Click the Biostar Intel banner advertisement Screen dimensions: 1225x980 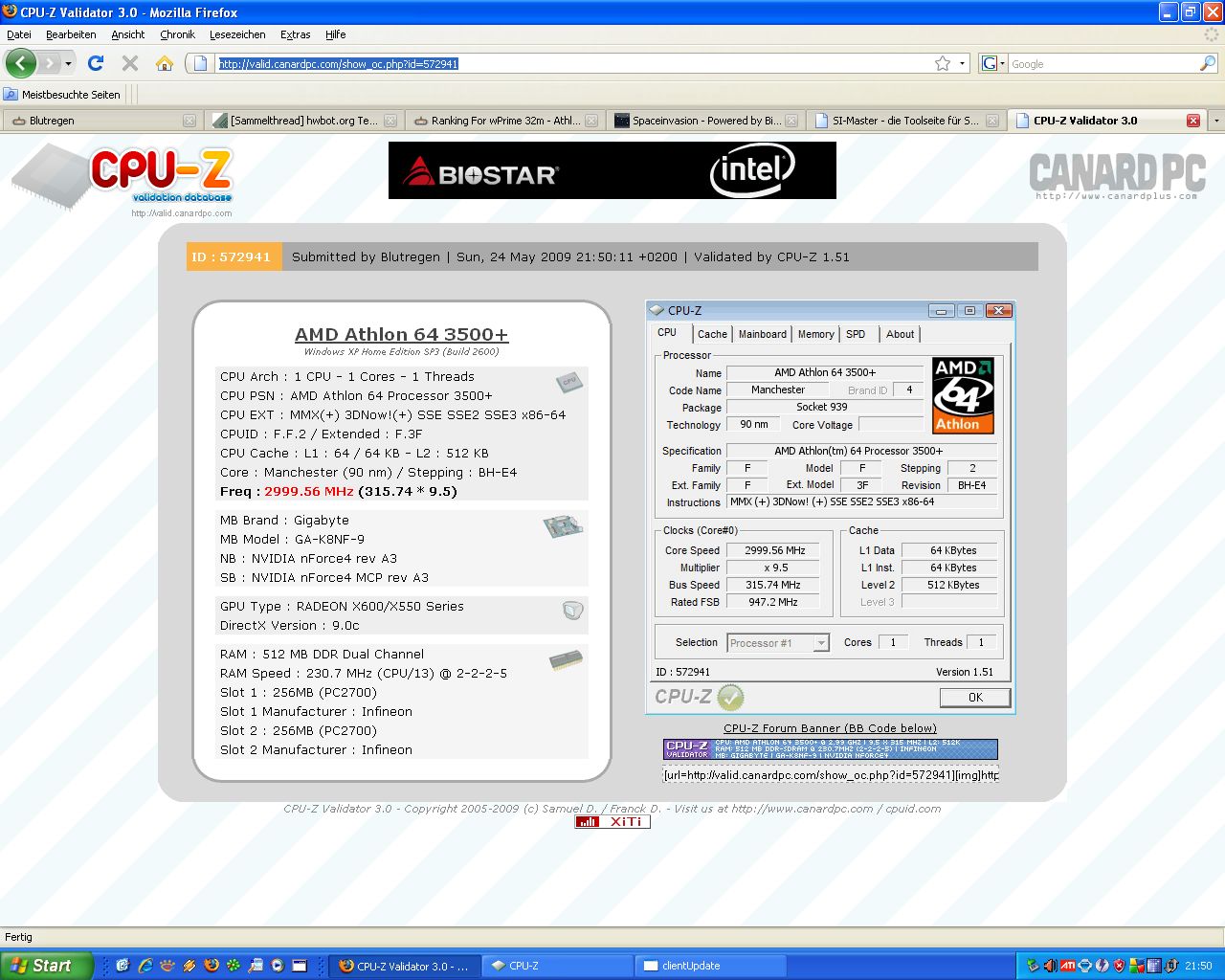point(612,170)
